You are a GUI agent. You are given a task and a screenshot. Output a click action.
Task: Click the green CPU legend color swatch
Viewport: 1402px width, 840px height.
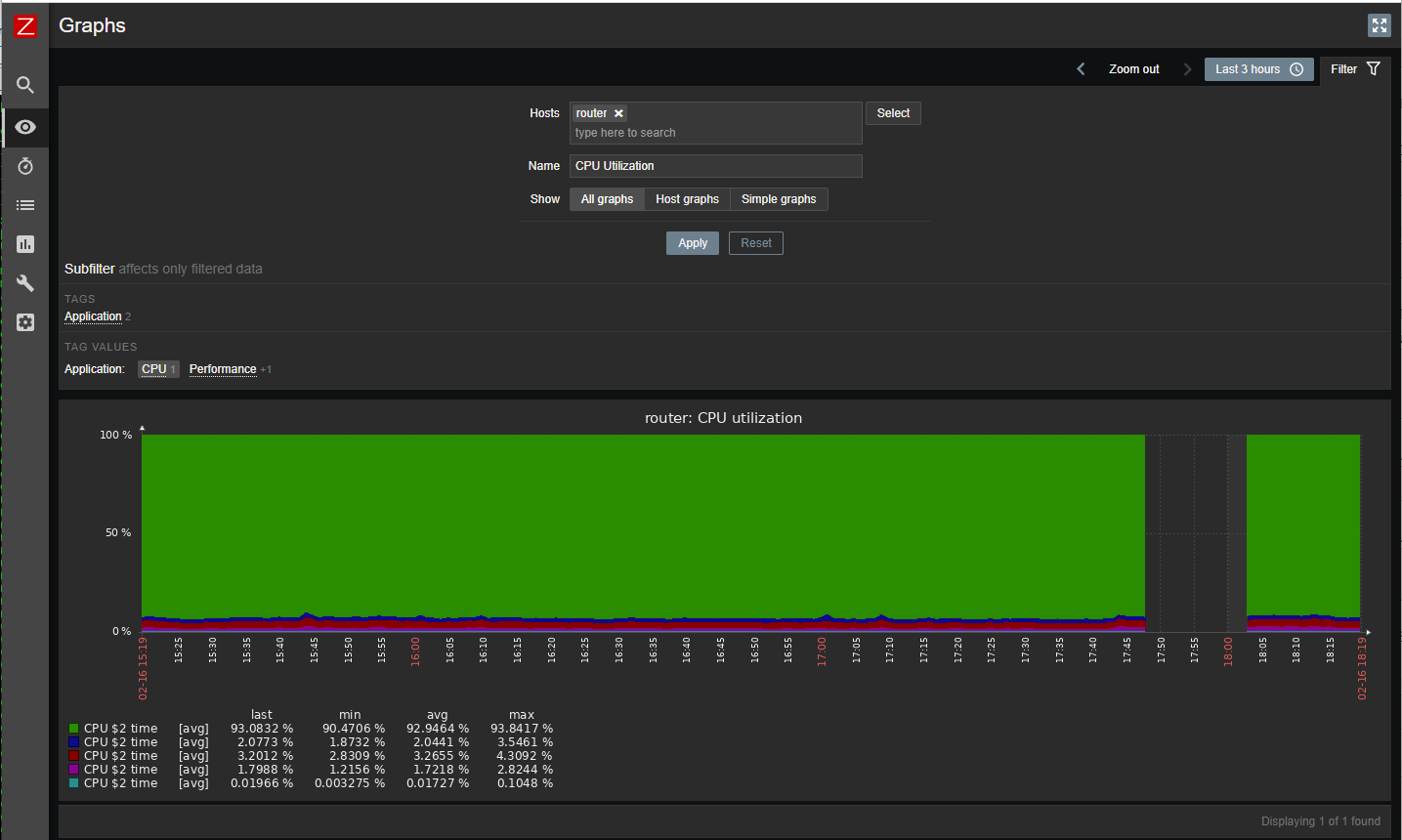point(74,729)
